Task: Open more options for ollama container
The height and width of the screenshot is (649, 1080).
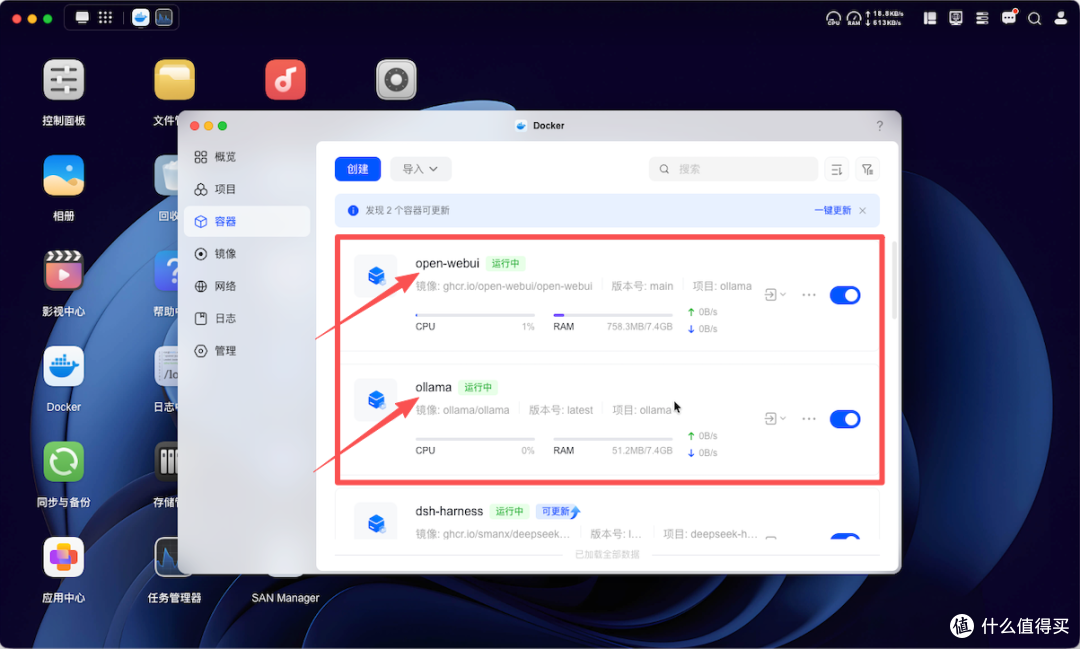Action: pos(809,419)
